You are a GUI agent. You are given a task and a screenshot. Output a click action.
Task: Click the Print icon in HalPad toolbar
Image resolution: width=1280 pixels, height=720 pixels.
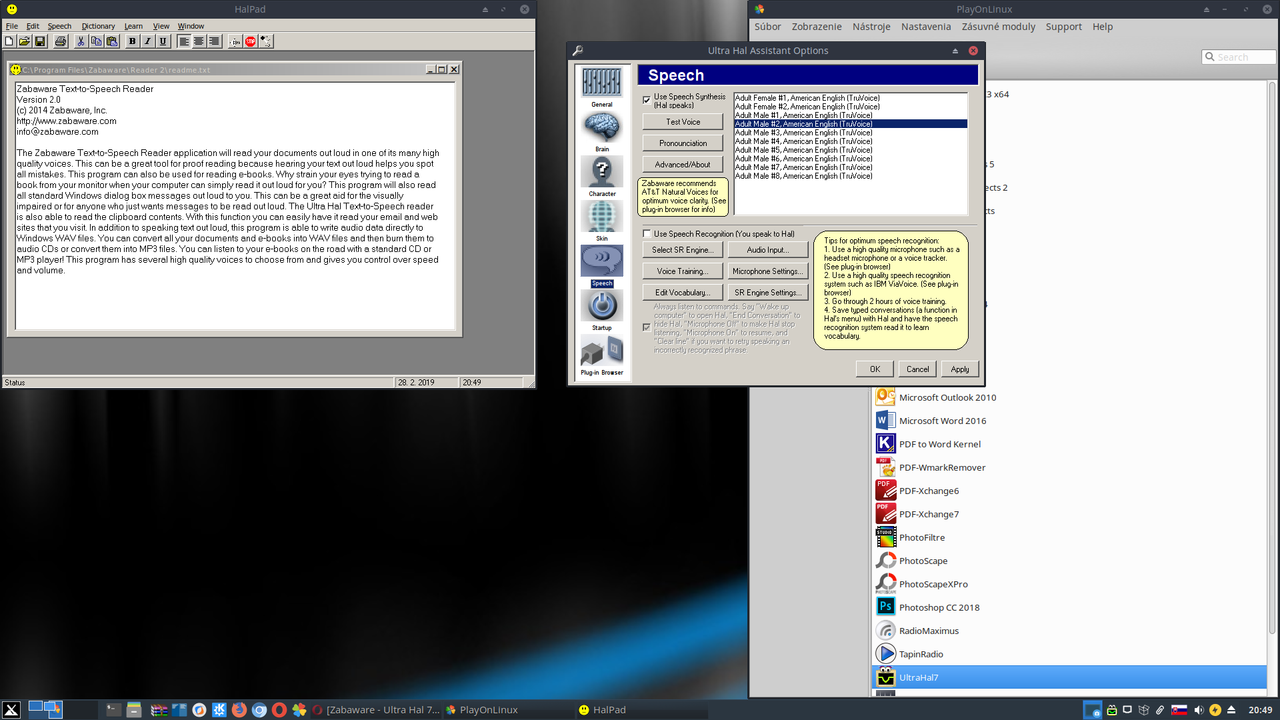point(61,41)
